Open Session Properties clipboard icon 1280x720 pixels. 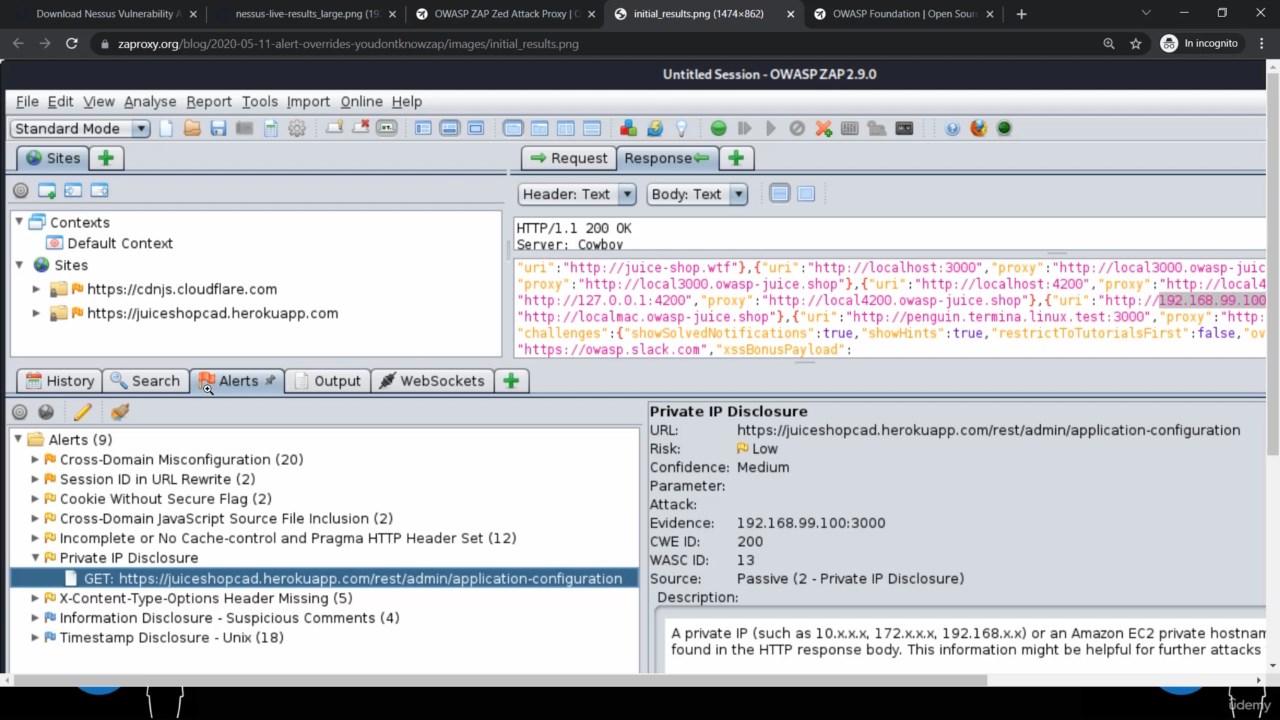270,128
